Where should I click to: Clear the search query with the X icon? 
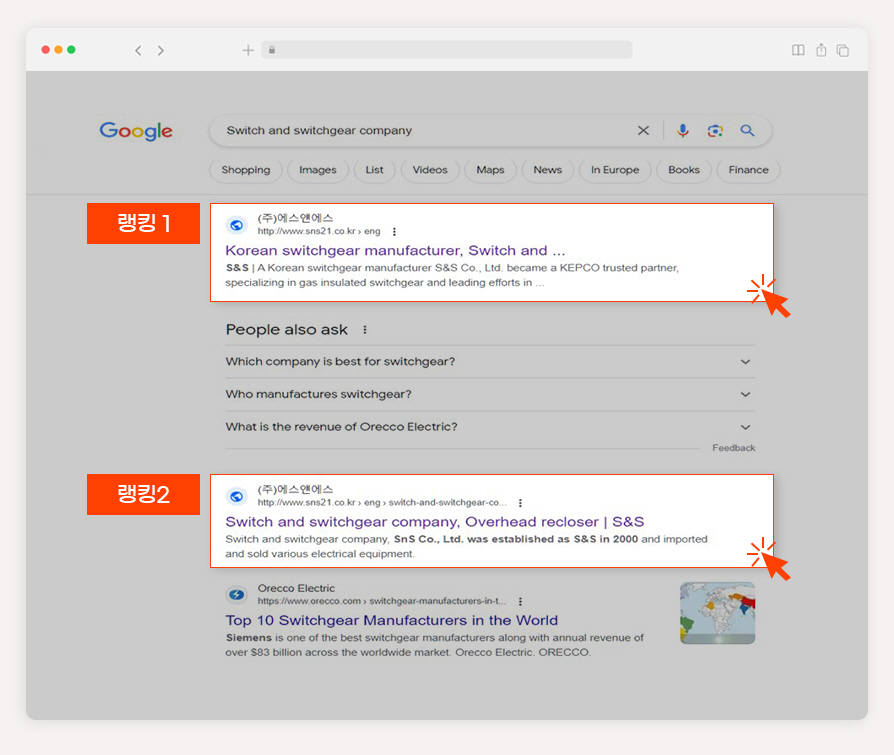pos(643,131)
